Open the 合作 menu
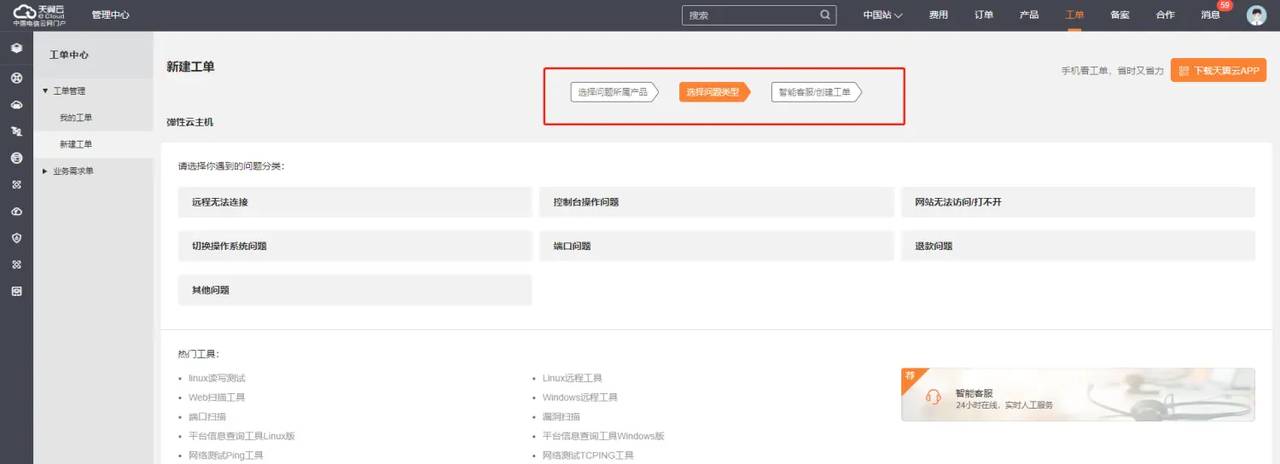The width and height of the screenshot is (1280, 464). click(x=1165, y=15)
